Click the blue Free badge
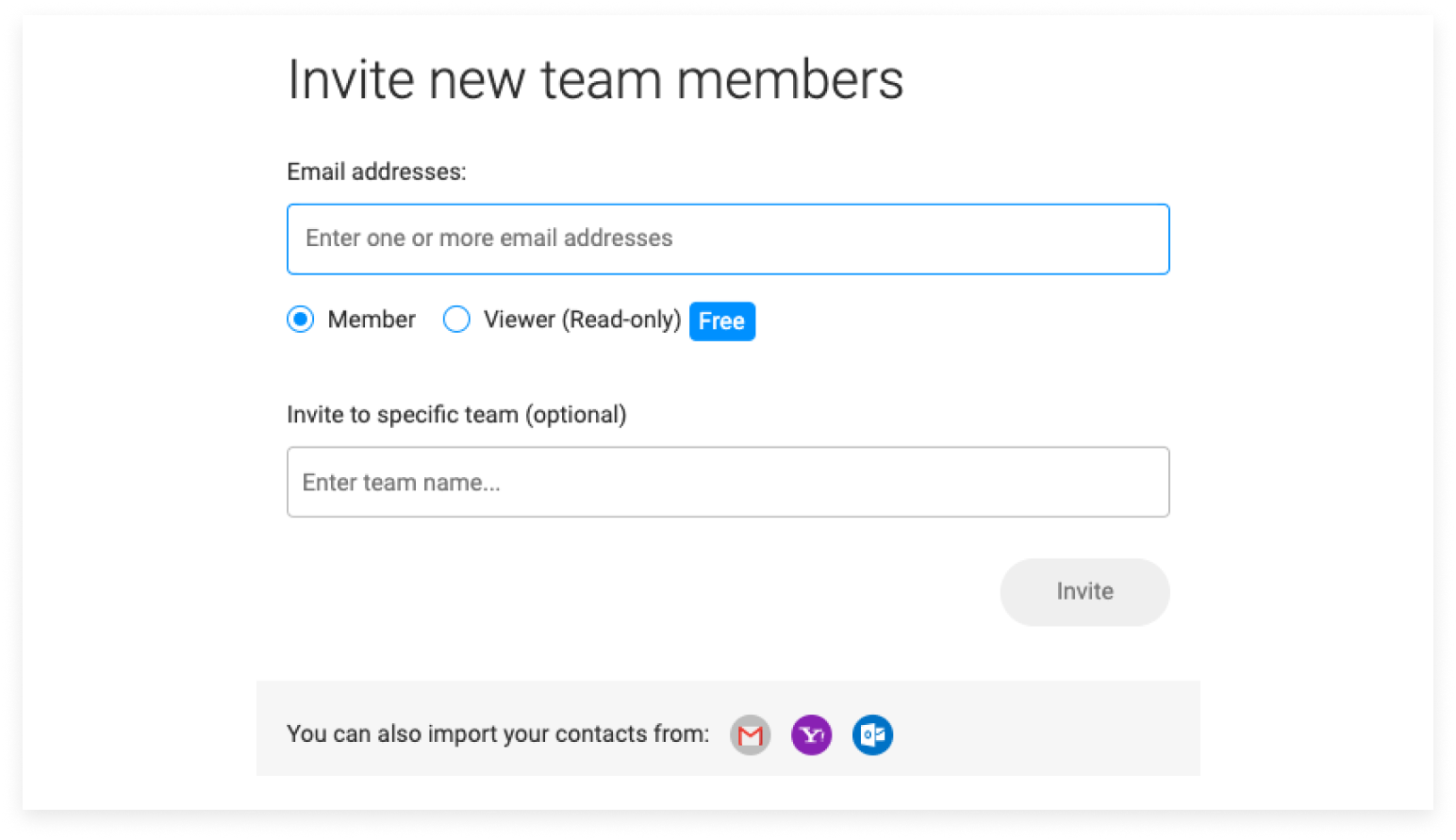1456x840 pixels. [x=722, y=321]
